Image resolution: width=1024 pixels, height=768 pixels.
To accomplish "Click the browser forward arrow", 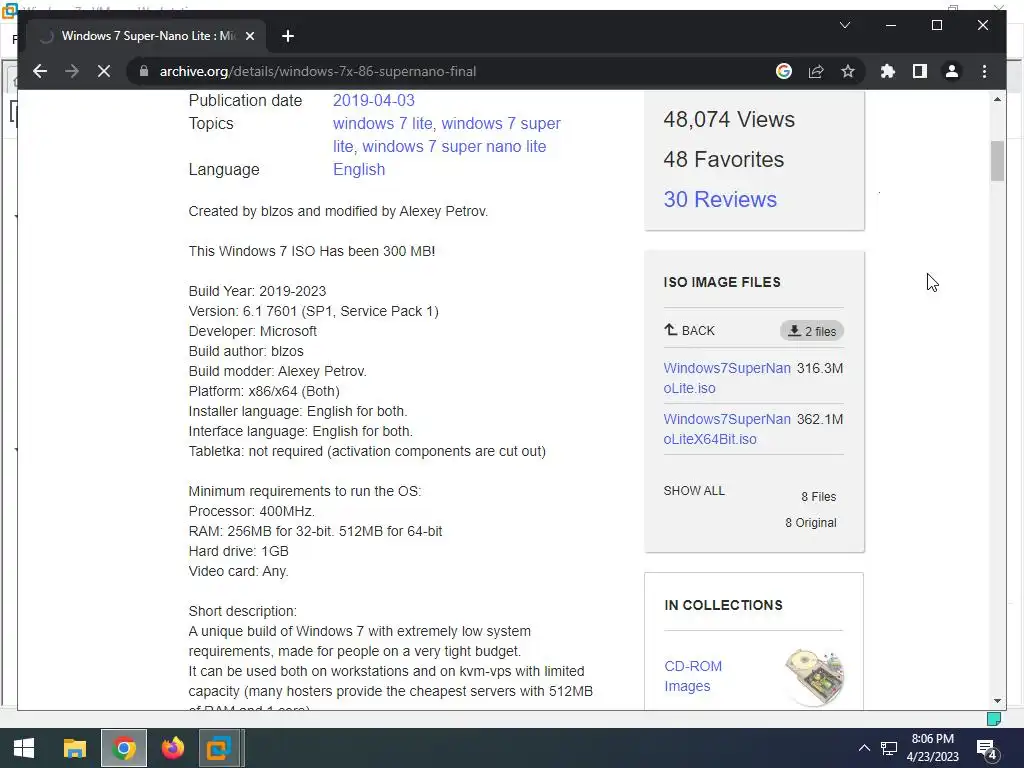I will [72, 71].
